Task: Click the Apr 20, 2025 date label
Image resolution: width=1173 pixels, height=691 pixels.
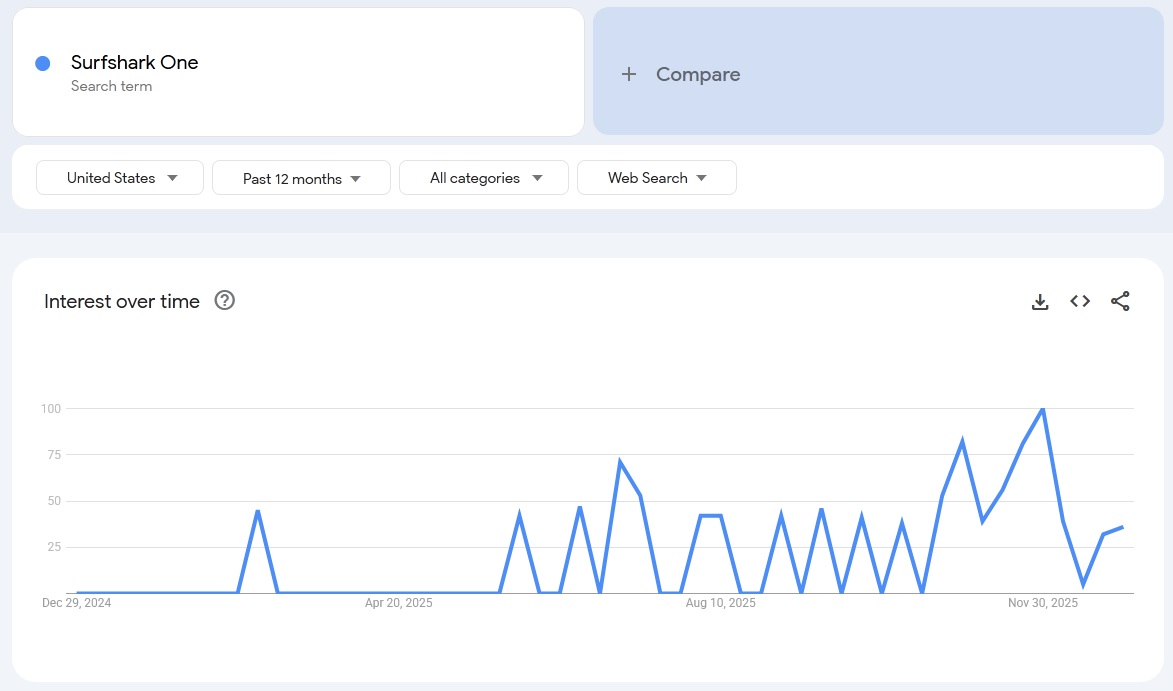Action: tap(398, 602)
